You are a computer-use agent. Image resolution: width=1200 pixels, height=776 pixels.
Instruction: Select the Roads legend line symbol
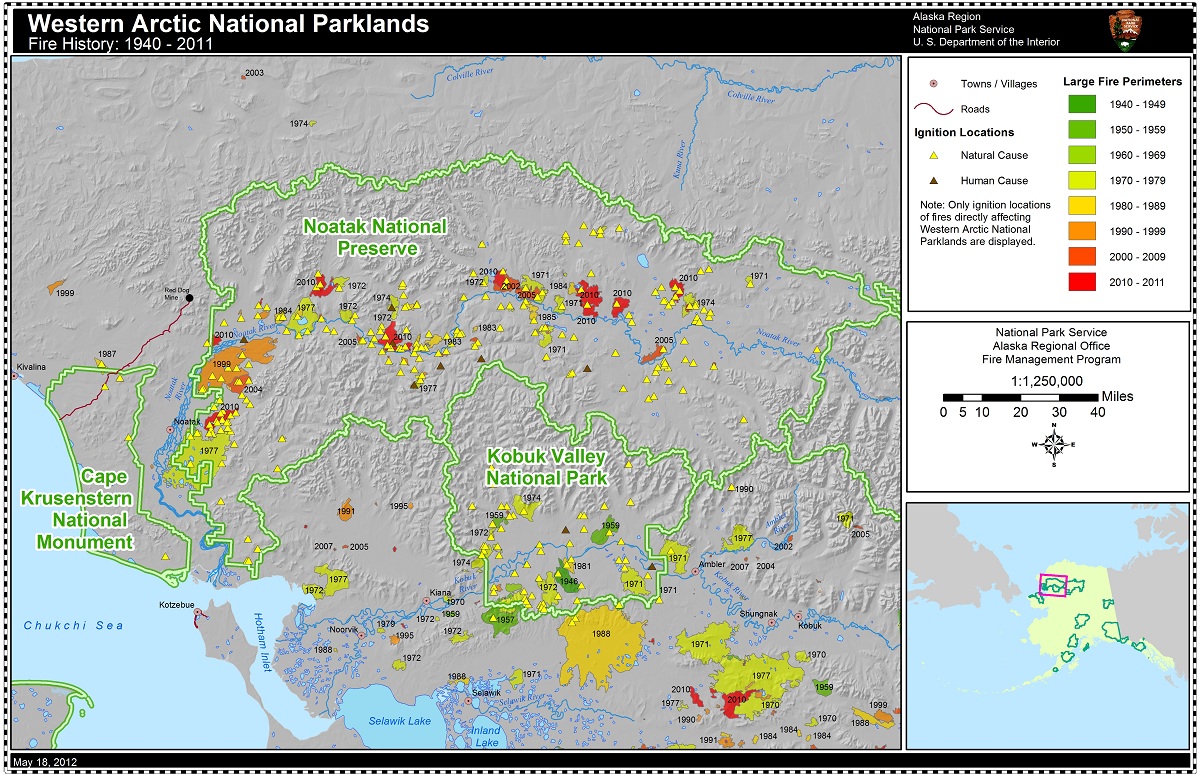coord(936,109)
